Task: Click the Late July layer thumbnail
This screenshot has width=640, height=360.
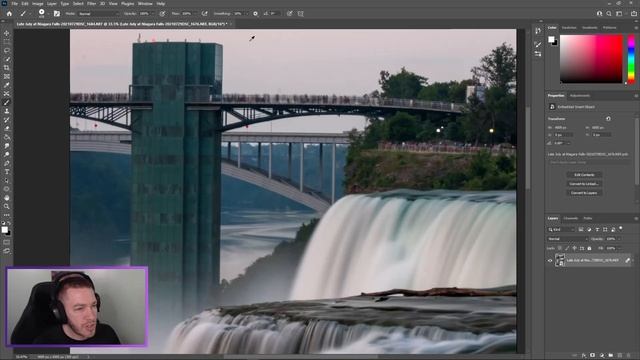Action: 560,260
